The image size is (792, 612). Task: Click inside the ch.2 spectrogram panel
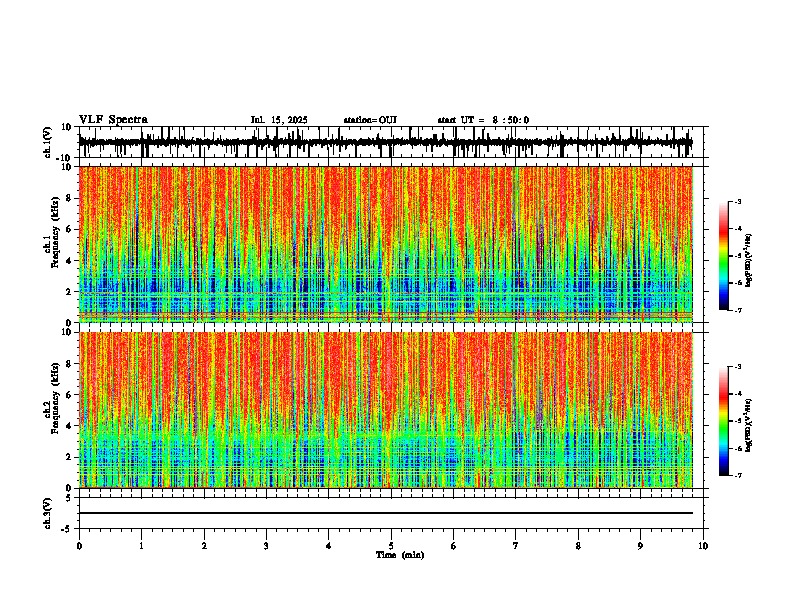385,410
